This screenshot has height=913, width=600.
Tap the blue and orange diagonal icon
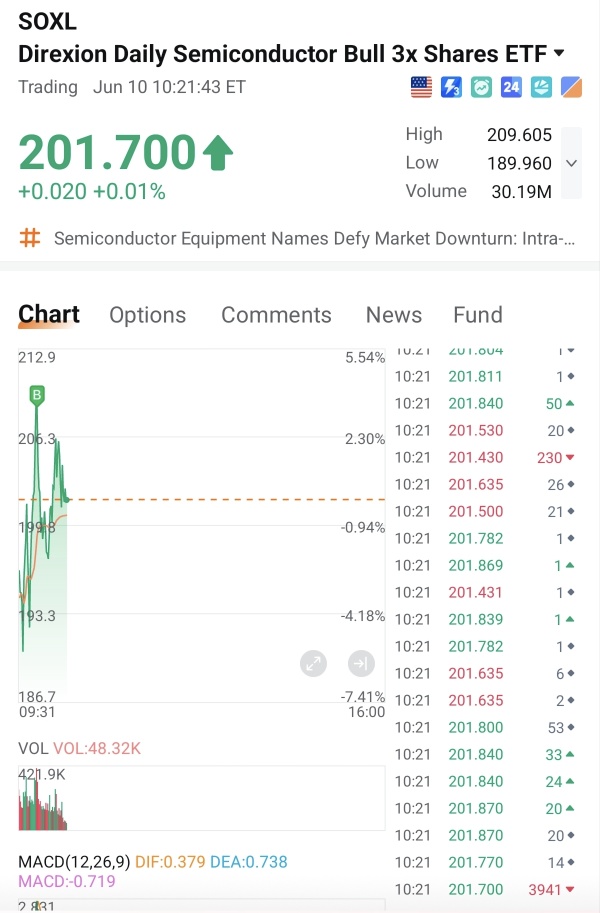tap(571, 87)
